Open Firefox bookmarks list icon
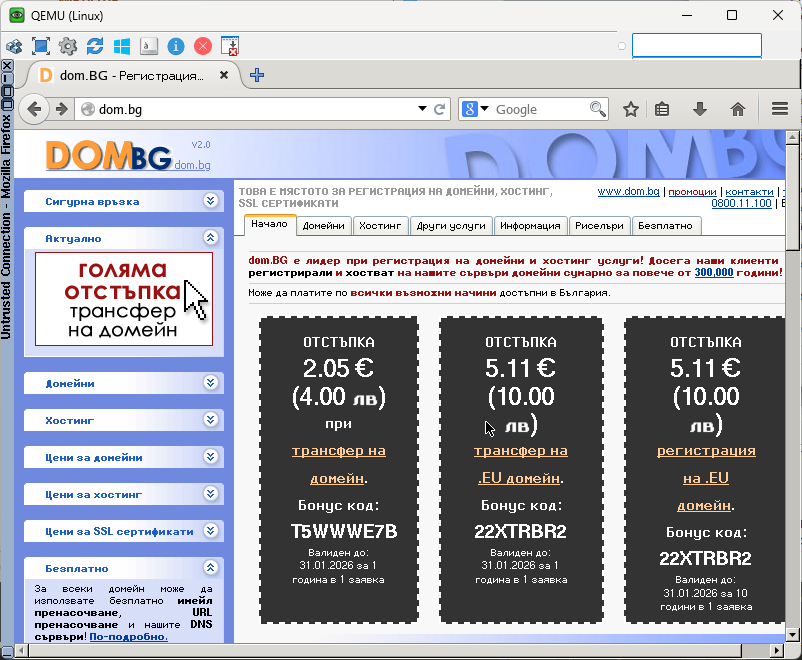 click(662, 109)
